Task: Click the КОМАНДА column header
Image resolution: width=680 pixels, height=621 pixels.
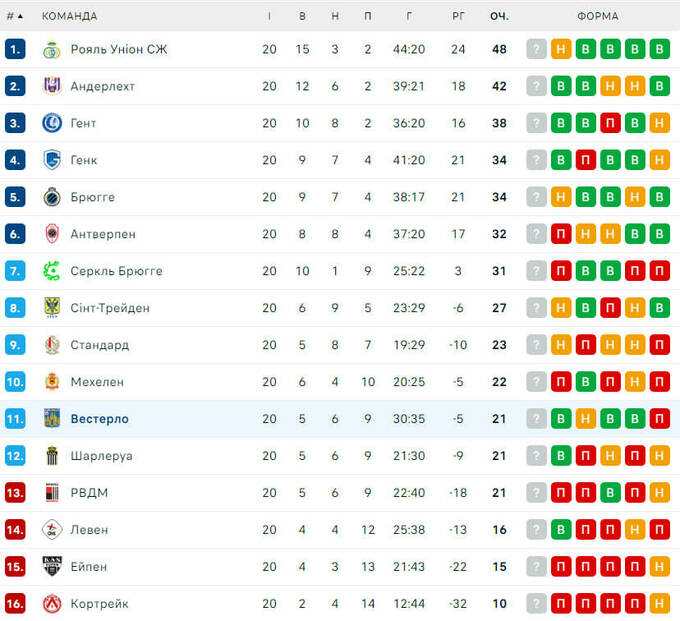Action: click(69, 16)
